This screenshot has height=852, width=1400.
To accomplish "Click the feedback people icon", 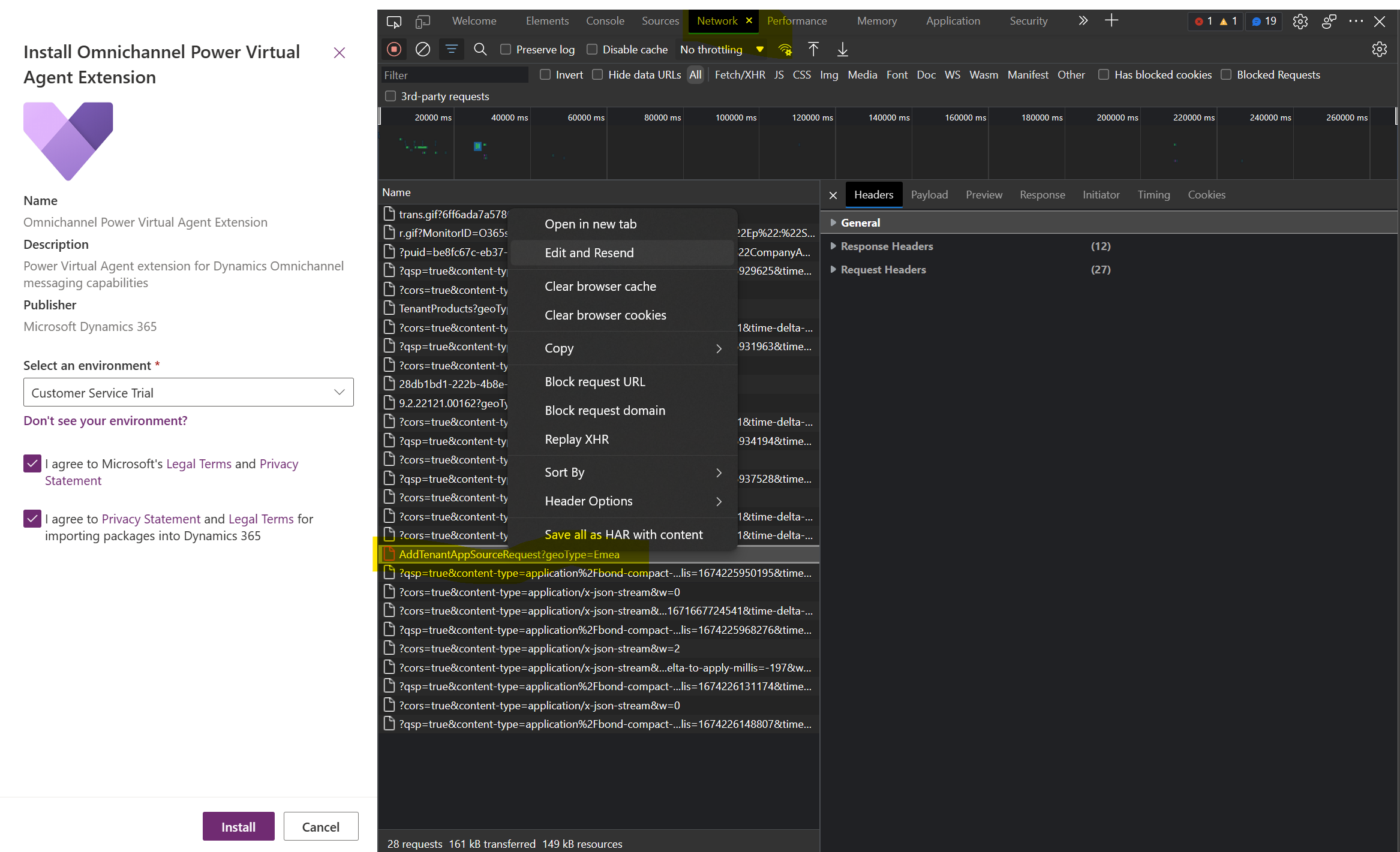I will 1329,22.
